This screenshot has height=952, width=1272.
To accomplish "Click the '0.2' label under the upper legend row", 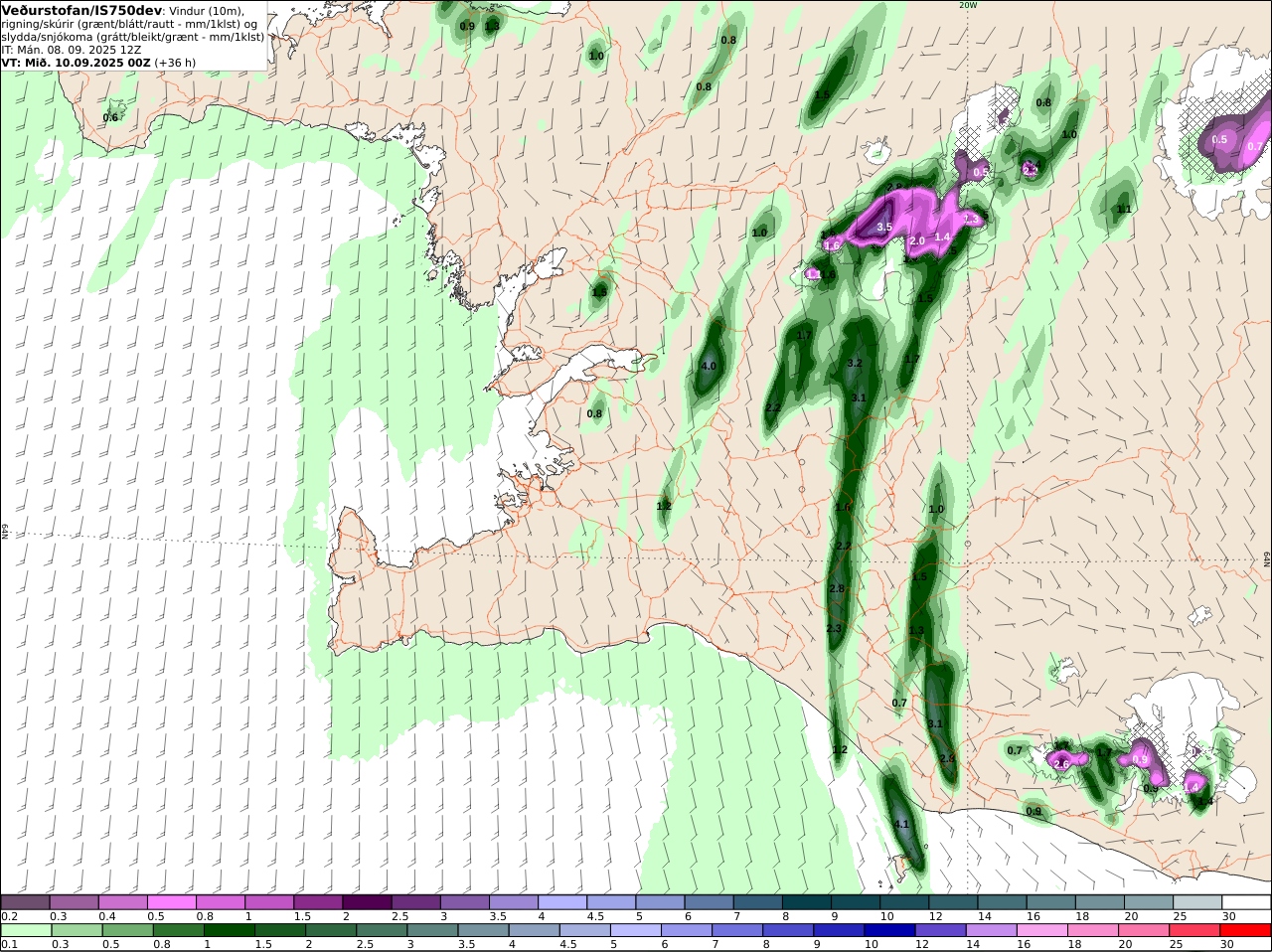I will [x=9, y=916].
